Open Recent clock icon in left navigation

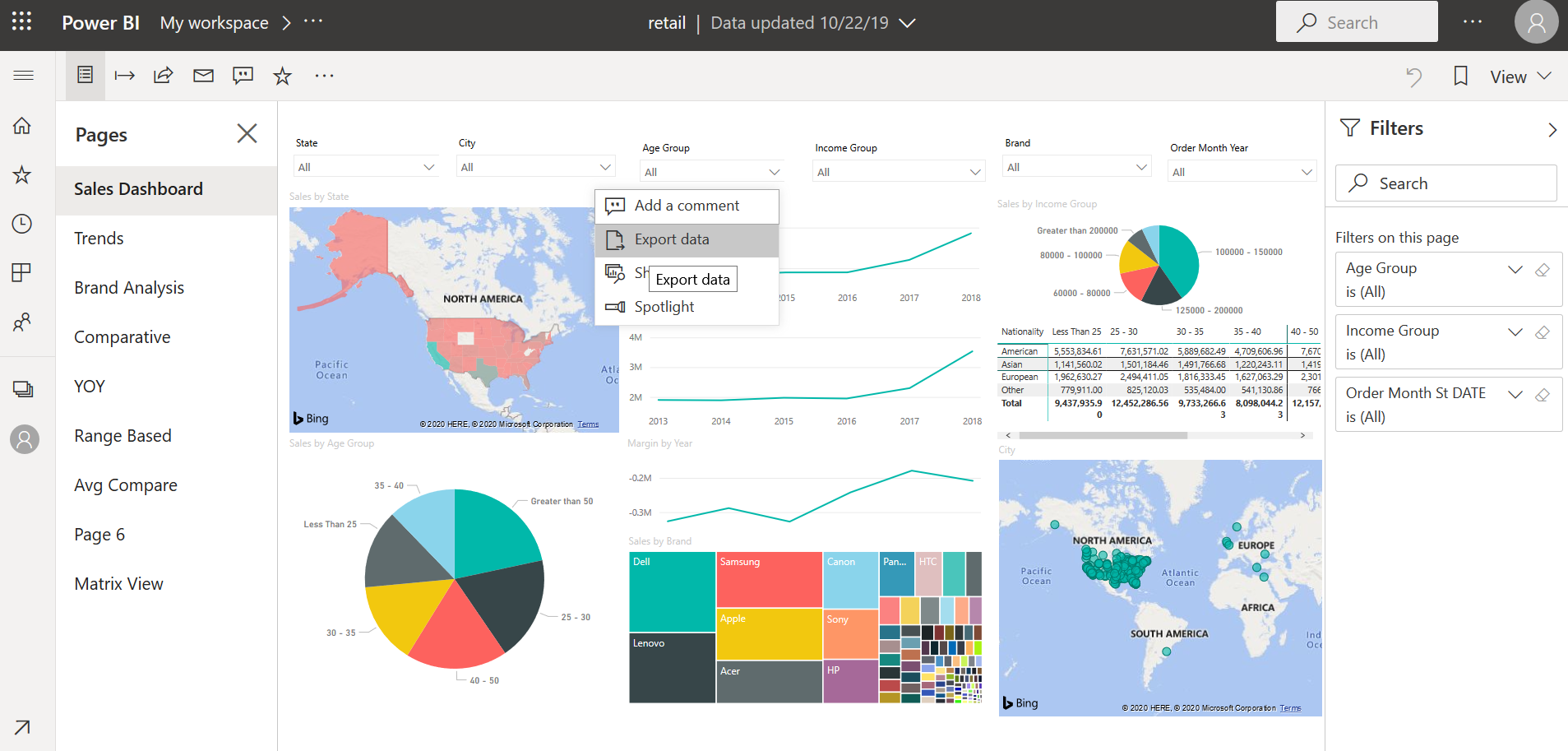point(22,224)
